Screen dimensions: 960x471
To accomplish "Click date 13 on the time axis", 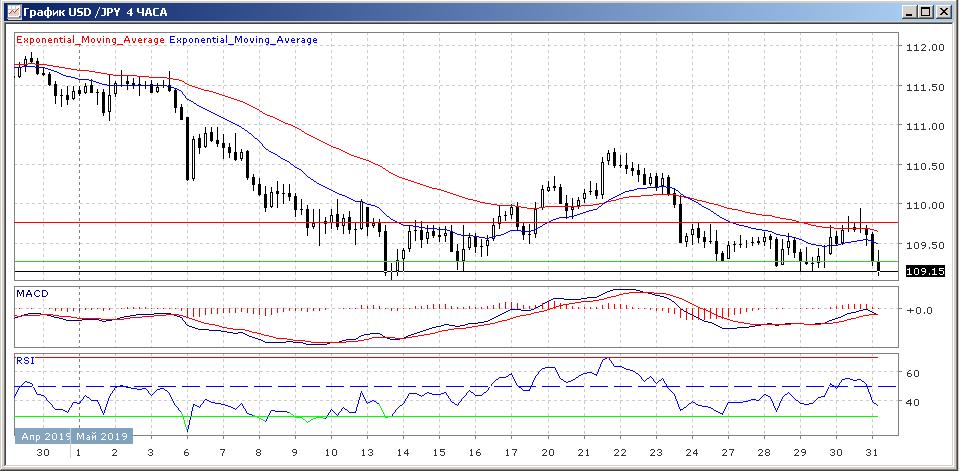I will tap(367, 452).
